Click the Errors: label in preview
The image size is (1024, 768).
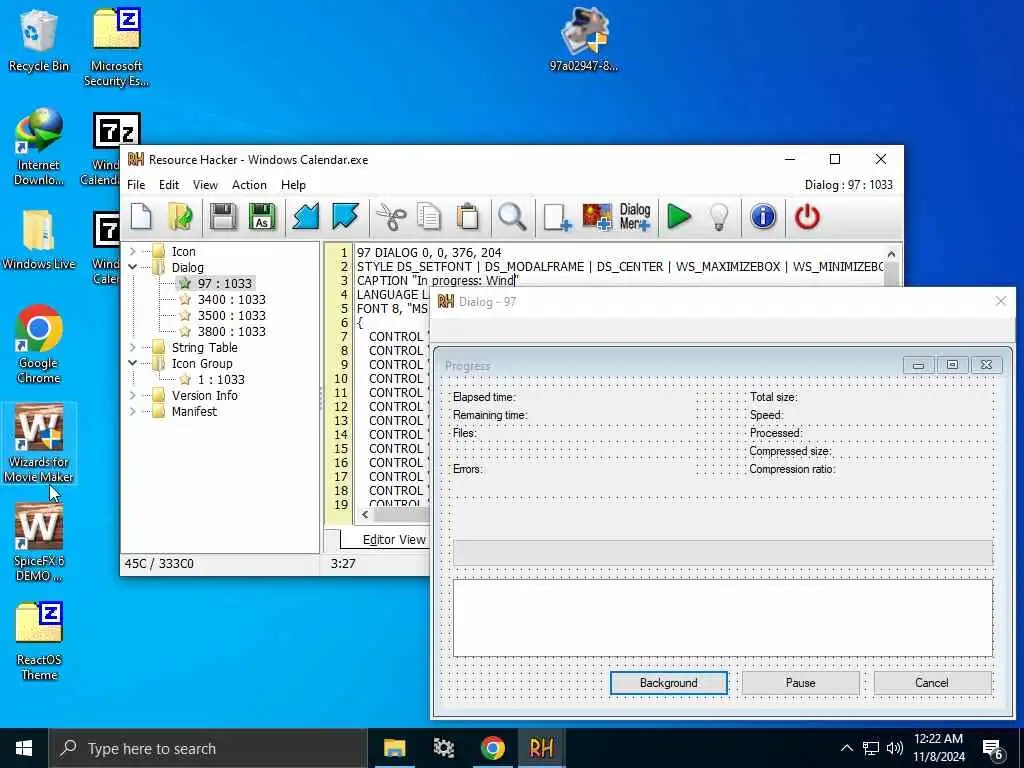[x=468, y=470]
